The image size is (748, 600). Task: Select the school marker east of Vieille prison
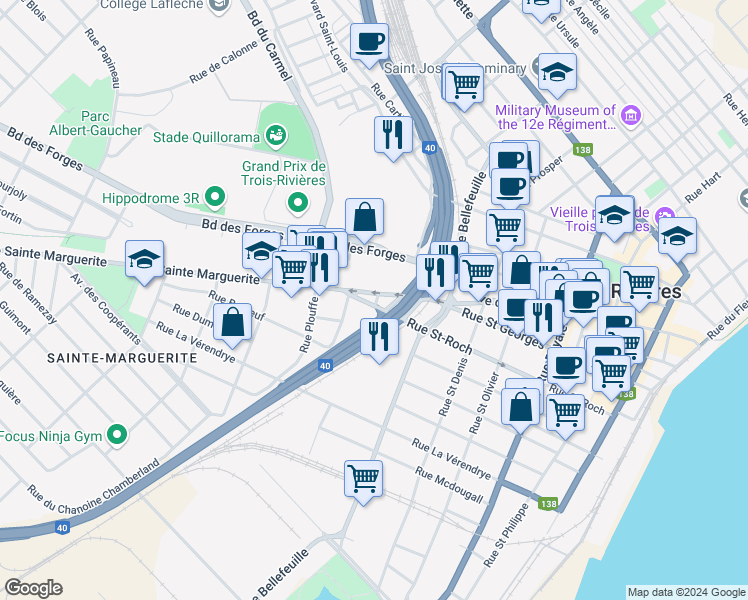point(677,237)
